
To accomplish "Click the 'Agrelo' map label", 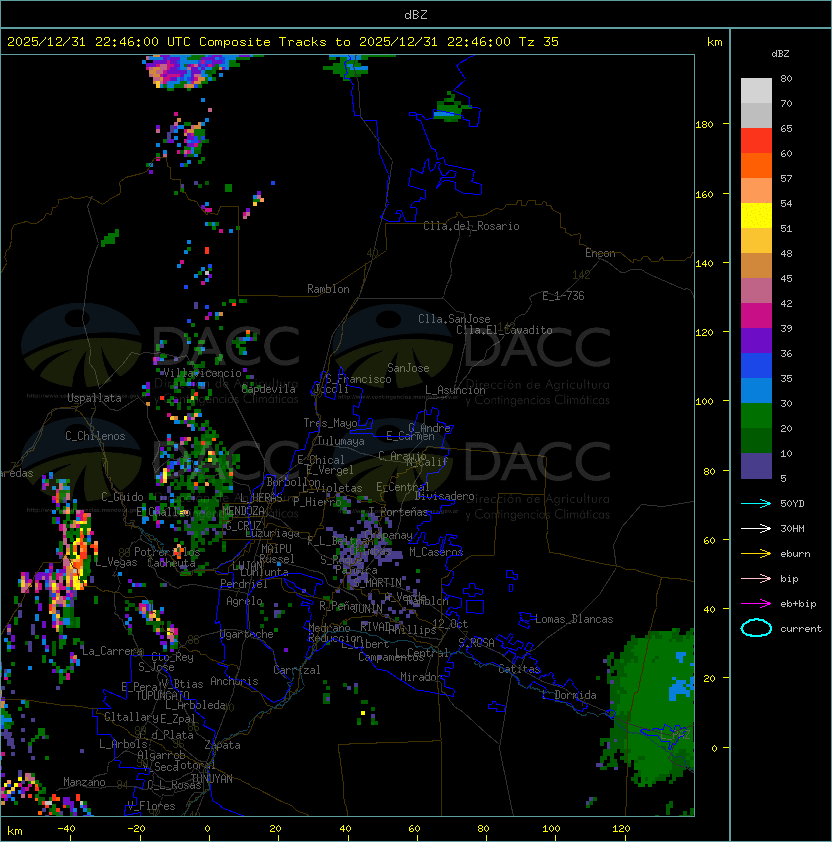I will click(244, 601).
